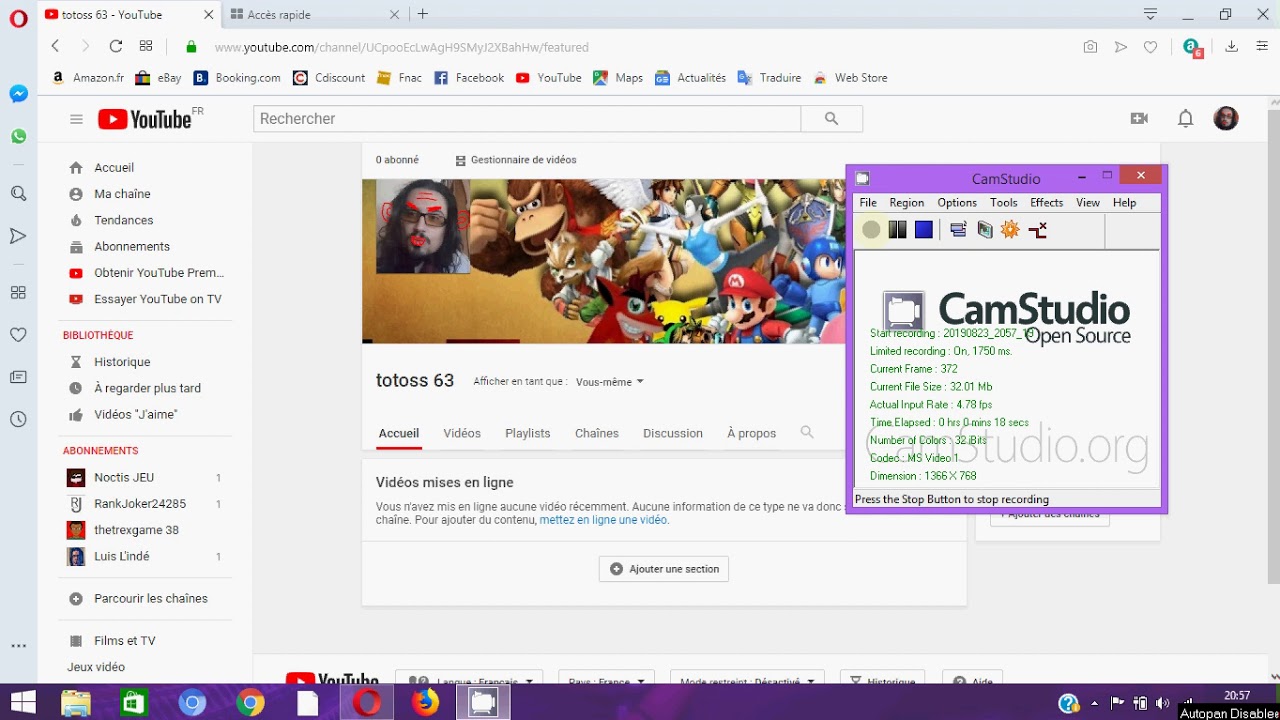Screen dimensions: 1280x720
Task: Switch to the À propos tab
Action: tap(751, 433)
